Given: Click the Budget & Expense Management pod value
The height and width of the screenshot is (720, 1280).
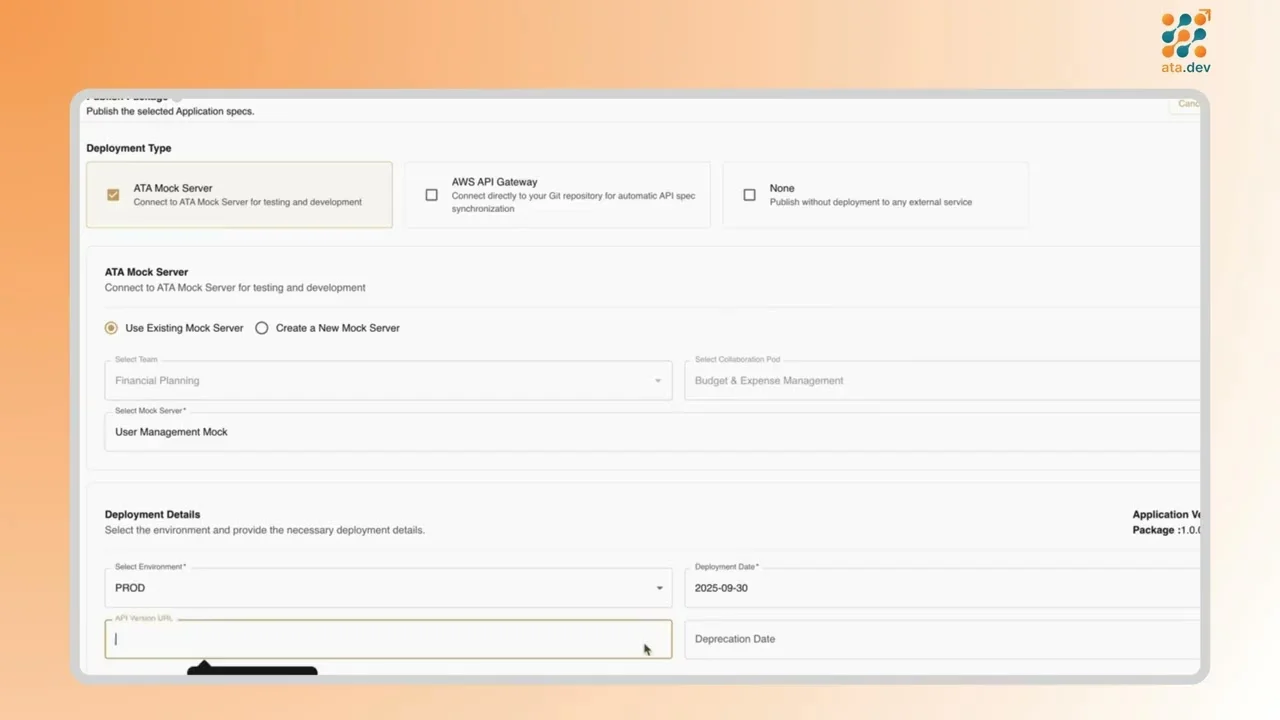Looking at the screenshot, I should click(x=768, y=380).
